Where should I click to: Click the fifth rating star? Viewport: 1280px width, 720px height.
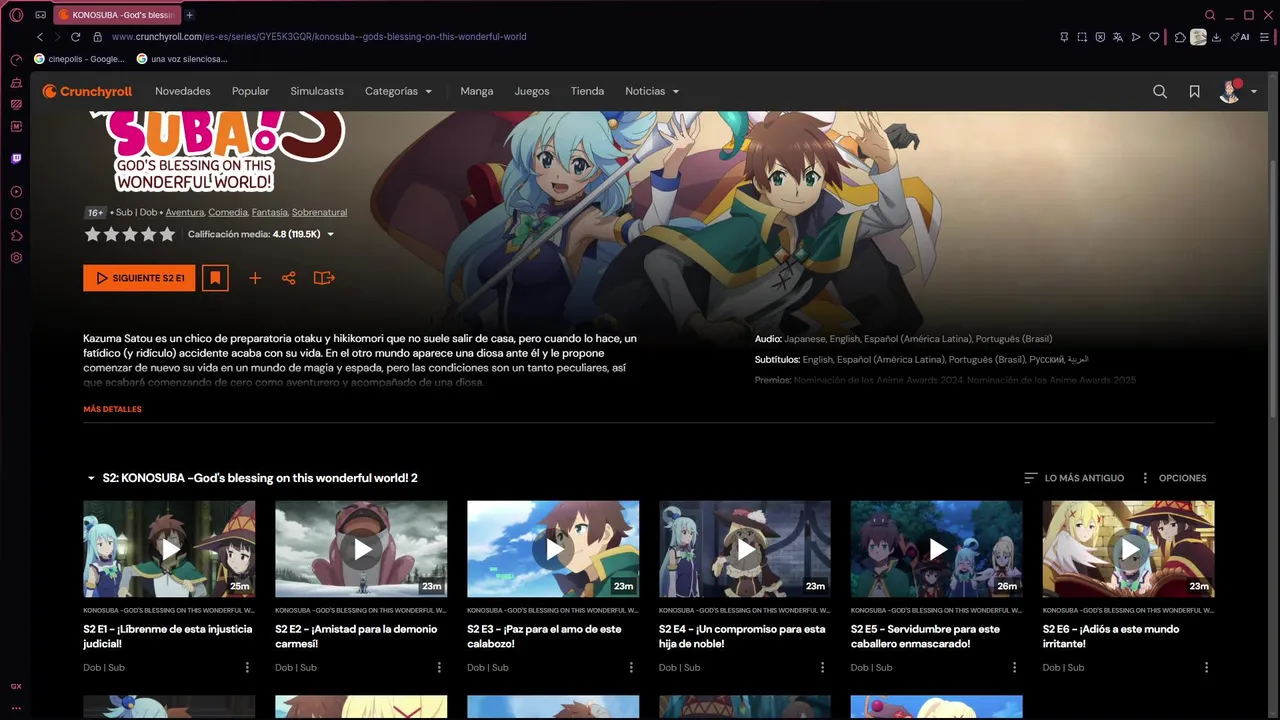click(167, 234)
